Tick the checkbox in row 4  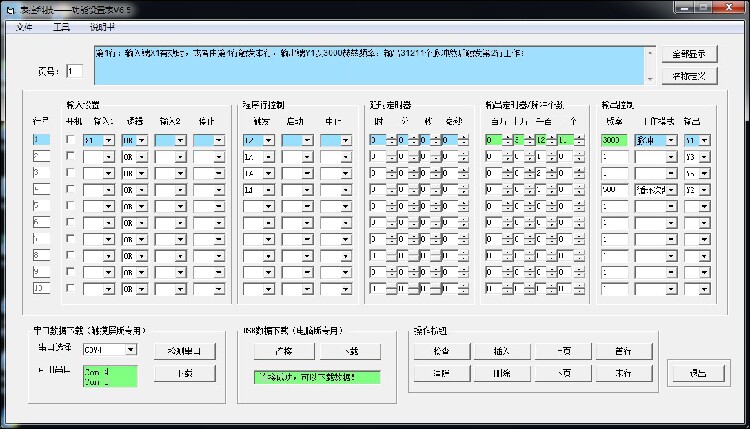point(70,189)
